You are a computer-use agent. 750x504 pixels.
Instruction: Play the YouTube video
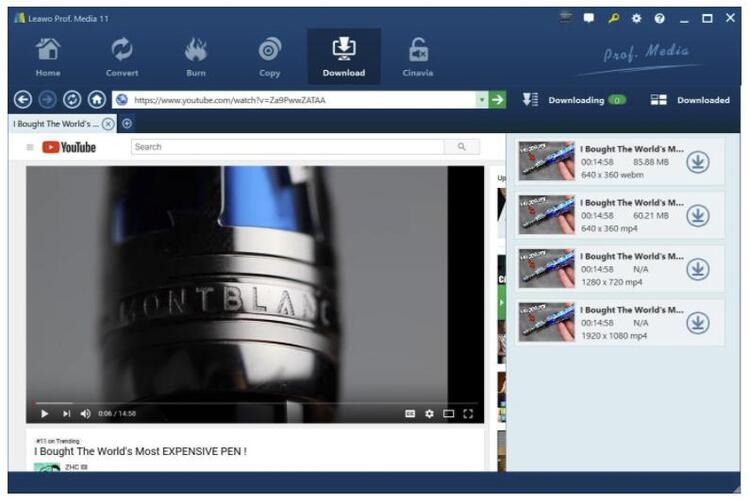point(44,414)
